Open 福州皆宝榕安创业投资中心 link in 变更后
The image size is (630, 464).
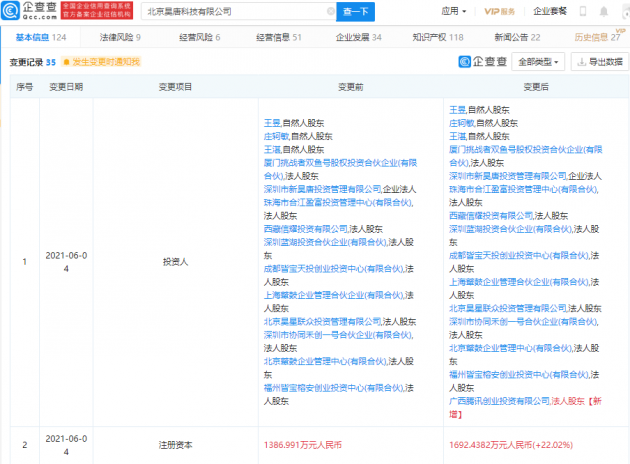pos(518,375)
